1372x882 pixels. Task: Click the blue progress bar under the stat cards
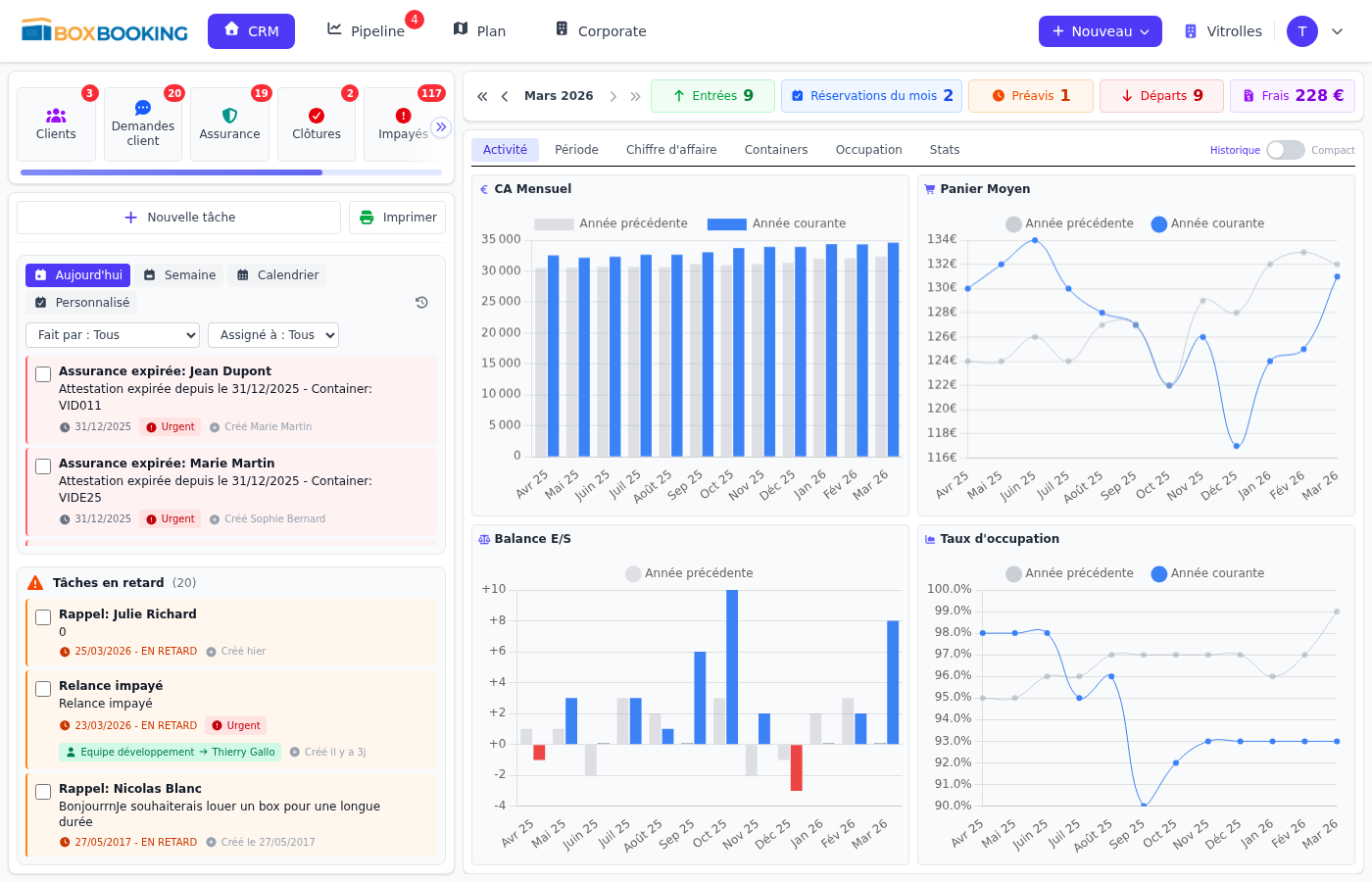[169, 172]
